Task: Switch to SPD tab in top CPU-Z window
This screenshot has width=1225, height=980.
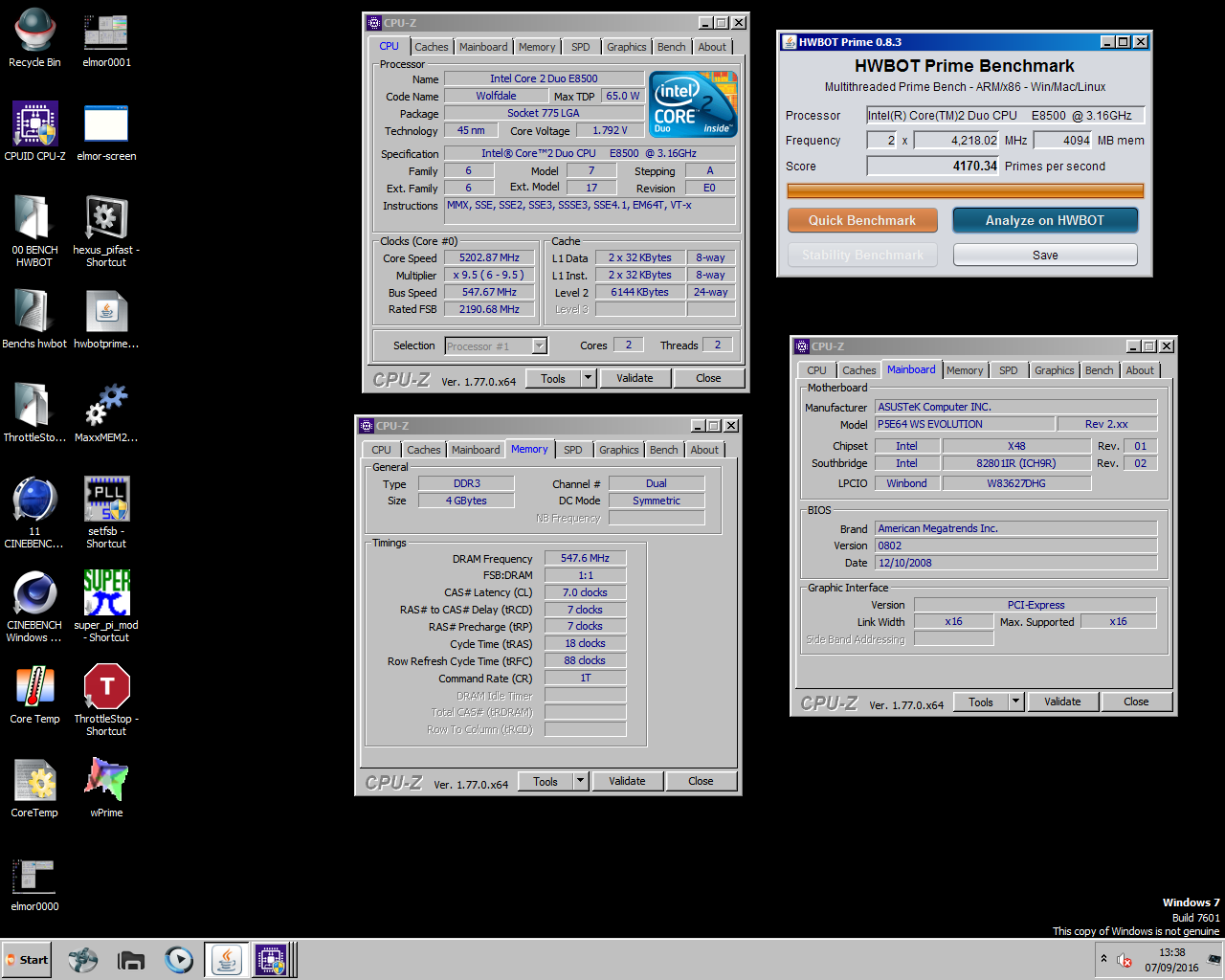Action: [x=581, y=47]
